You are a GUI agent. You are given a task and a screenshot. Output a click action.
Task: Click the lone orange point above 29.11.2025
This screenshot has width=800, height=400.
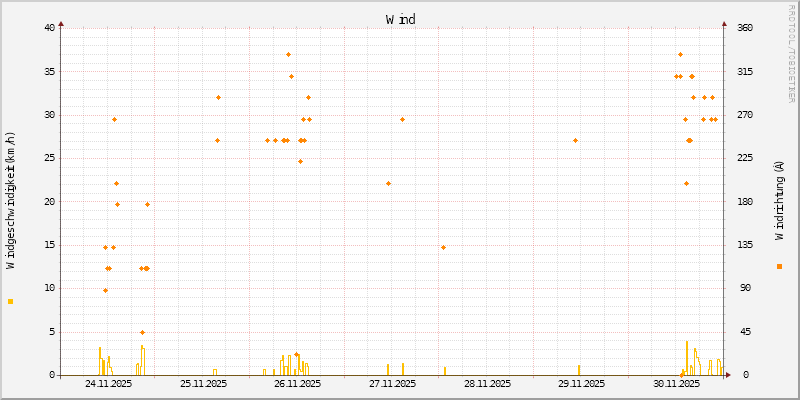575,140
